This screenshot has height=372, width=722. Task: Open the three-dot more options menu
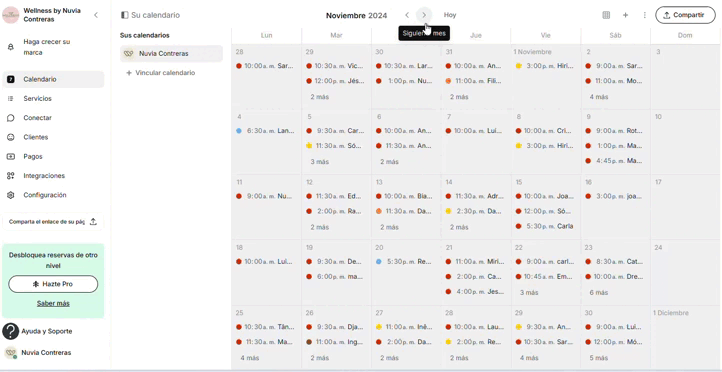coord(645,15)
